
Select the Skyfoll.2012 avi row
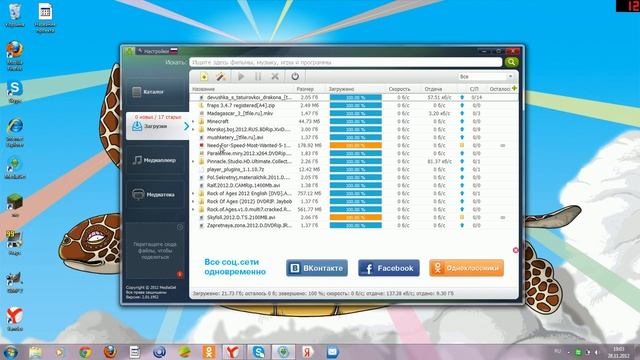[353, 217]
